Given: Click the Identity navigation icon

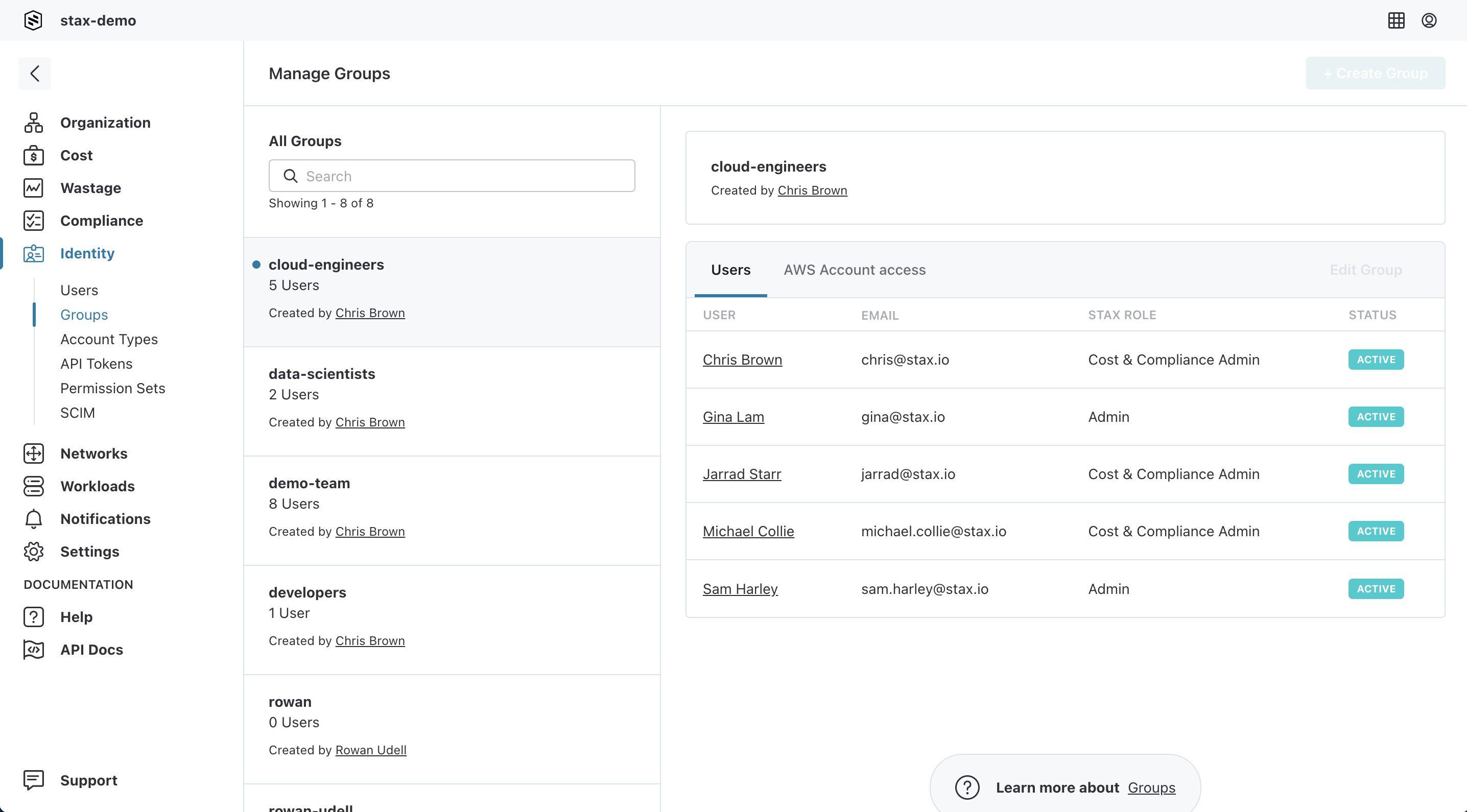Looking at the screenshot, I should click(x=34, y=253).
